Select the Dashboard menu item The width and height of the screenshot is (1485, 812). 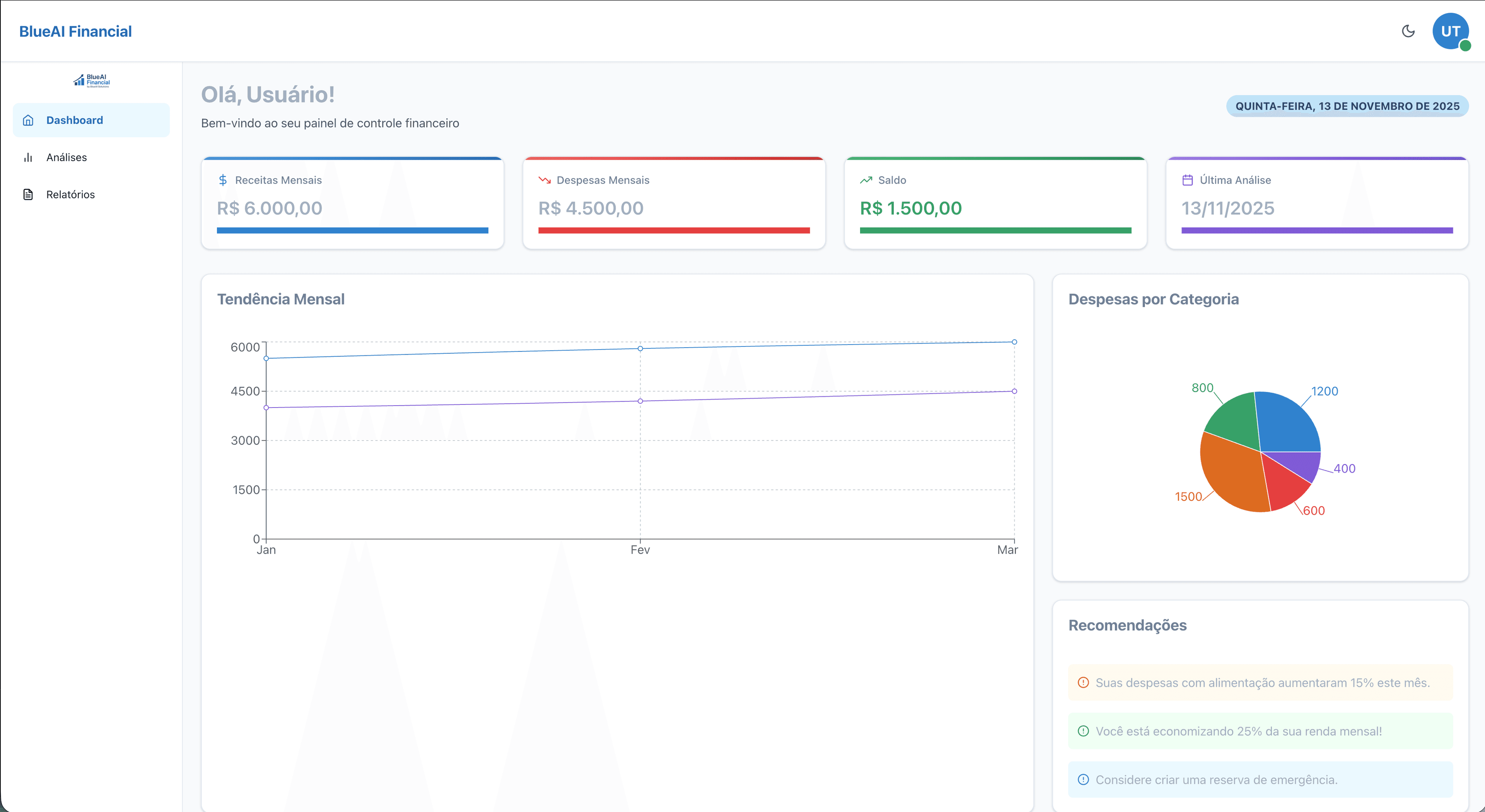click(74, 120)
